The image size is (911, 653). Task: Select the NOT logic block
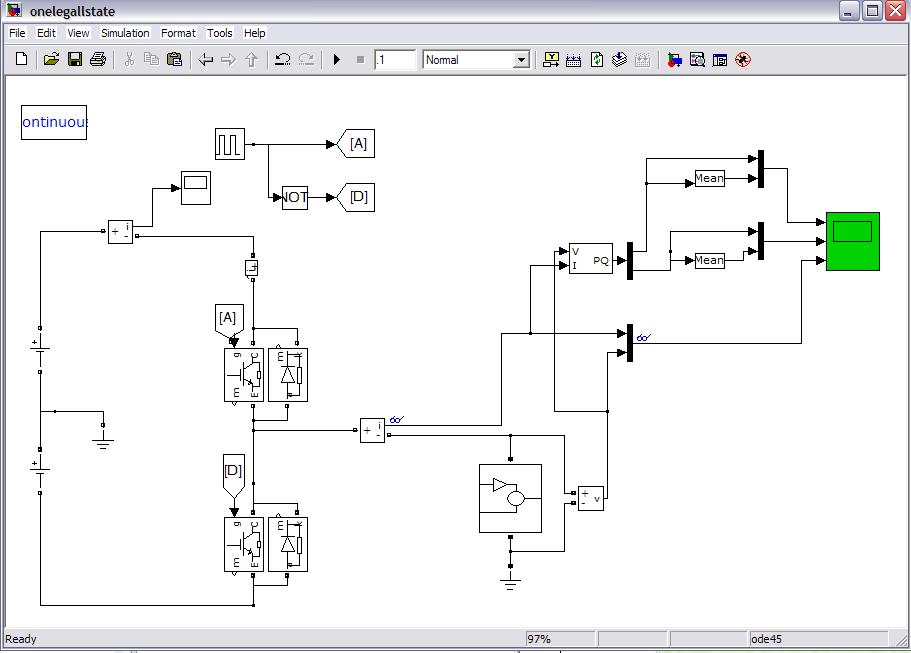point(295,197)
